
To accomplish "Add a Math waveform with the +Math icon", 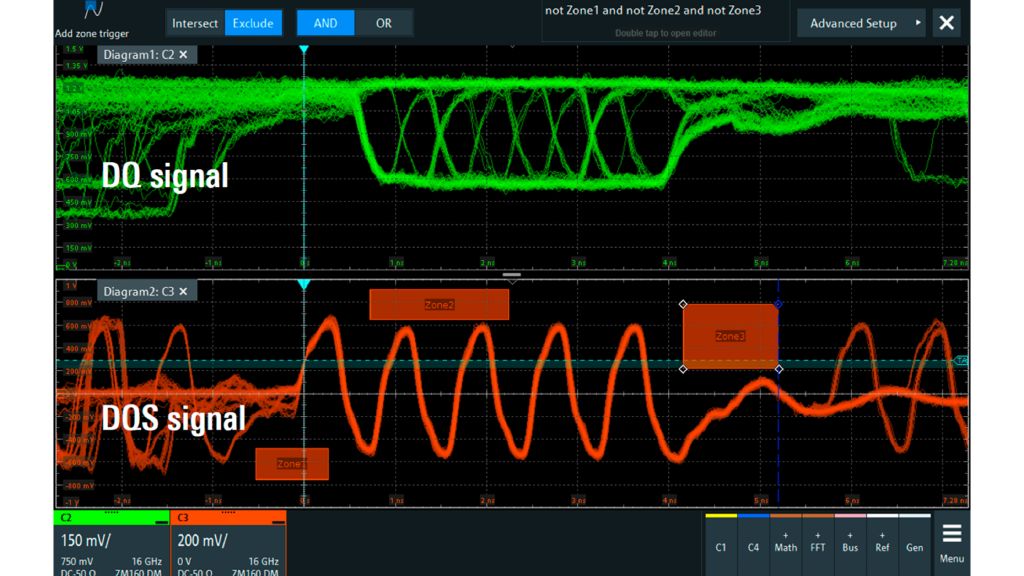I will pyautogui.click(x=786, y=545).
